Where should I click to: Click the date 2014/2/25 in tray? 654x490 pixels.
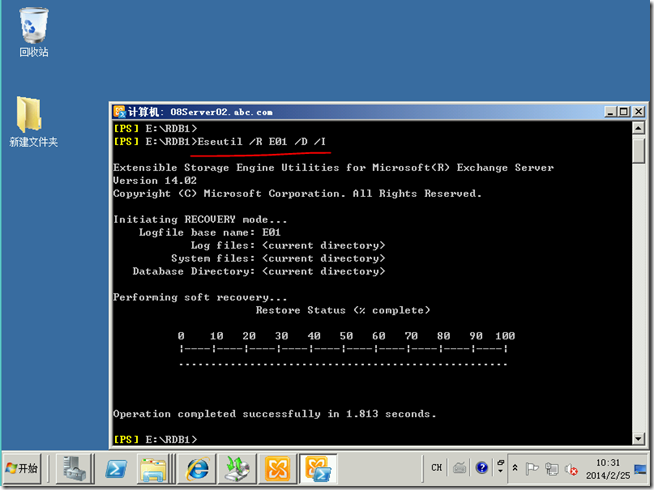point(608,475)
